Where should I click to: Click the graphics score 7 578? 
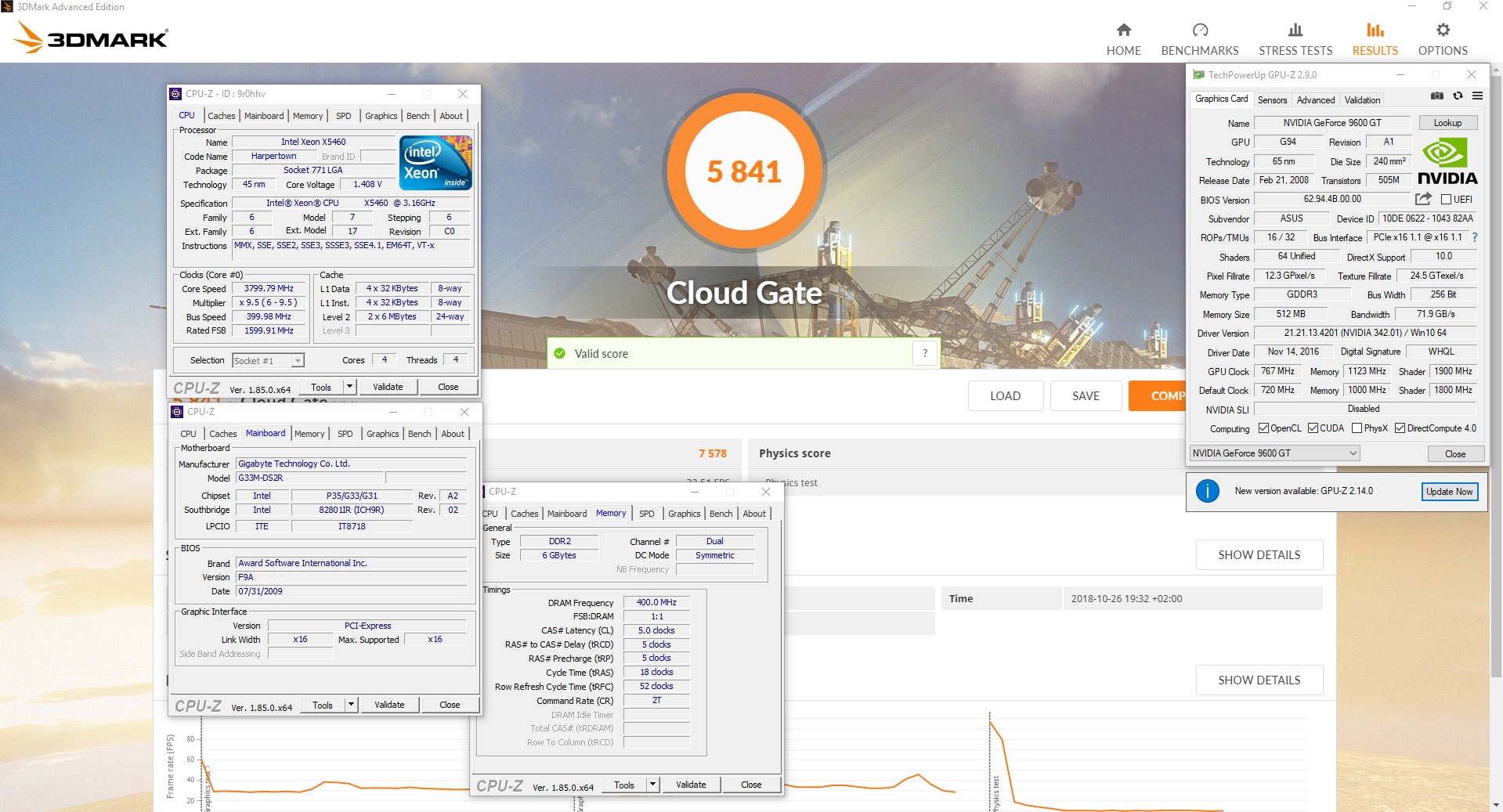pos(713,453)
